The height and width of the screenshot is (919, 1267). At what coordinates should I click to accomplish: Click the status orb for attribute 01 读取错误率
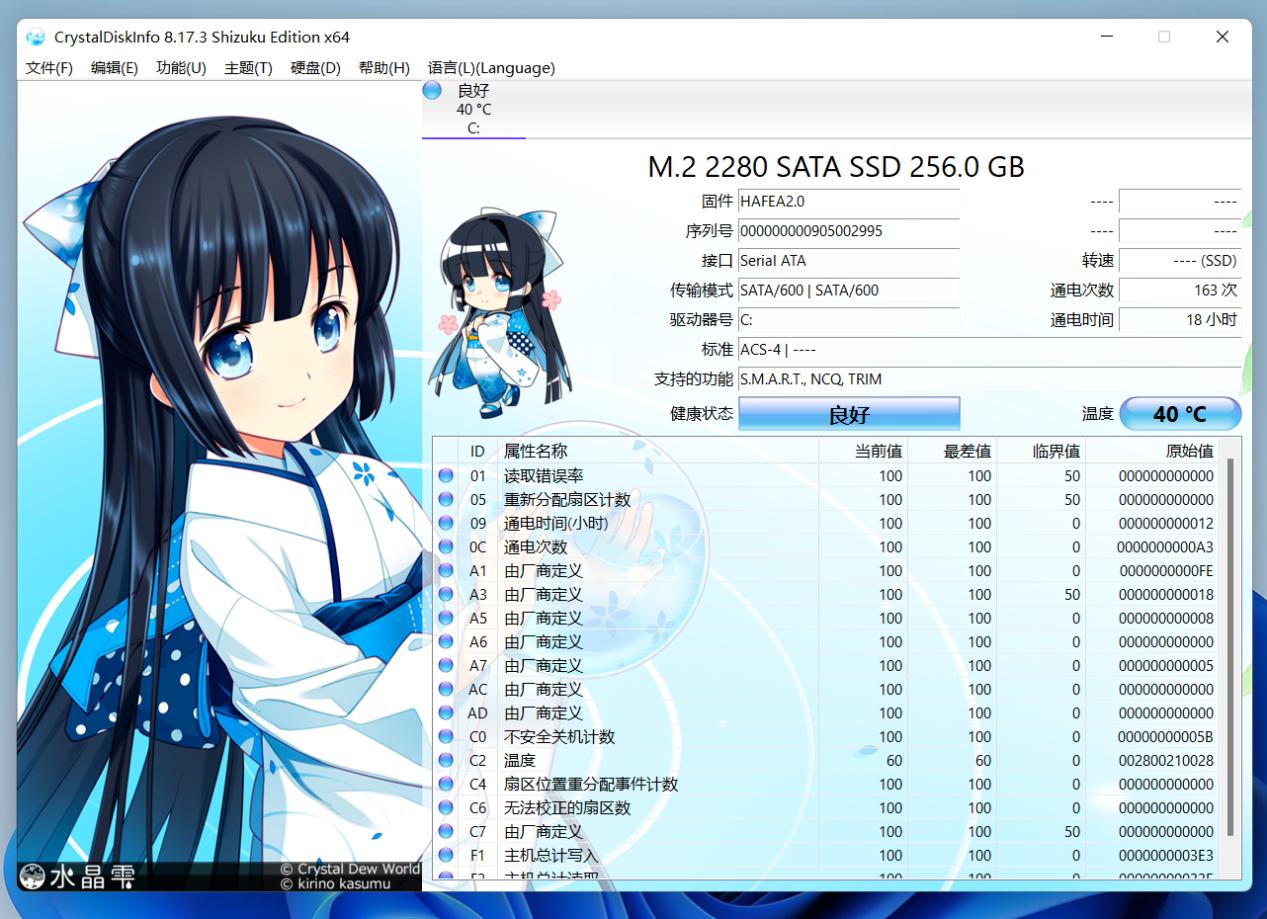click(446, 476)
